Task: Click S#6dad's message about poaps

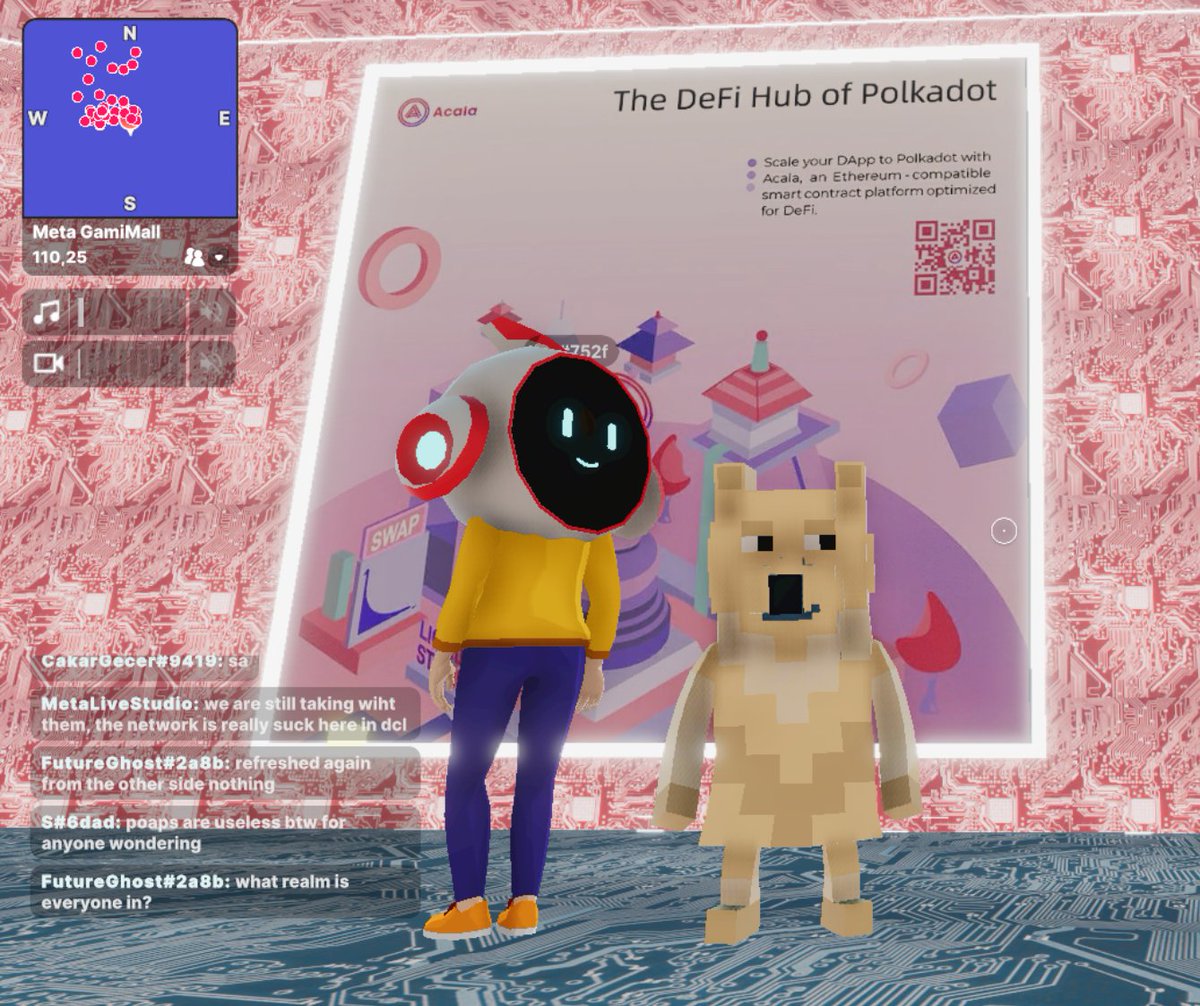Action: pyautogui.click(x=226, y=833)
